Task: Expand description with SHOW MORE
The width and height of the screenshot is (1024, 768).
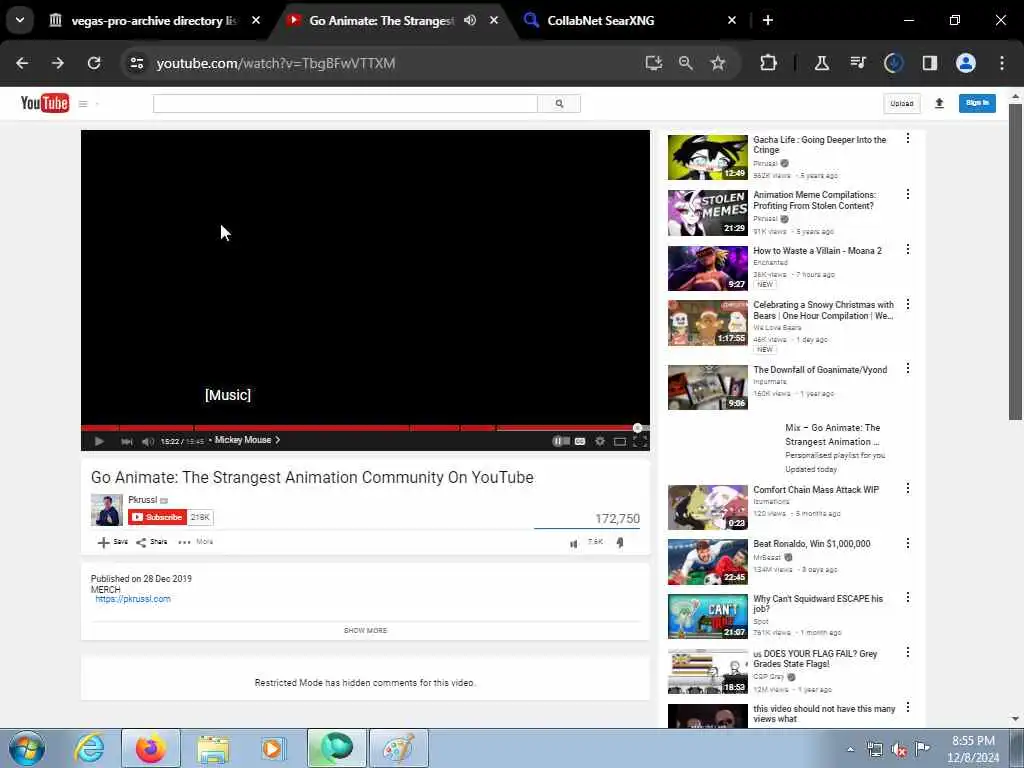Action: coord(365,630)
